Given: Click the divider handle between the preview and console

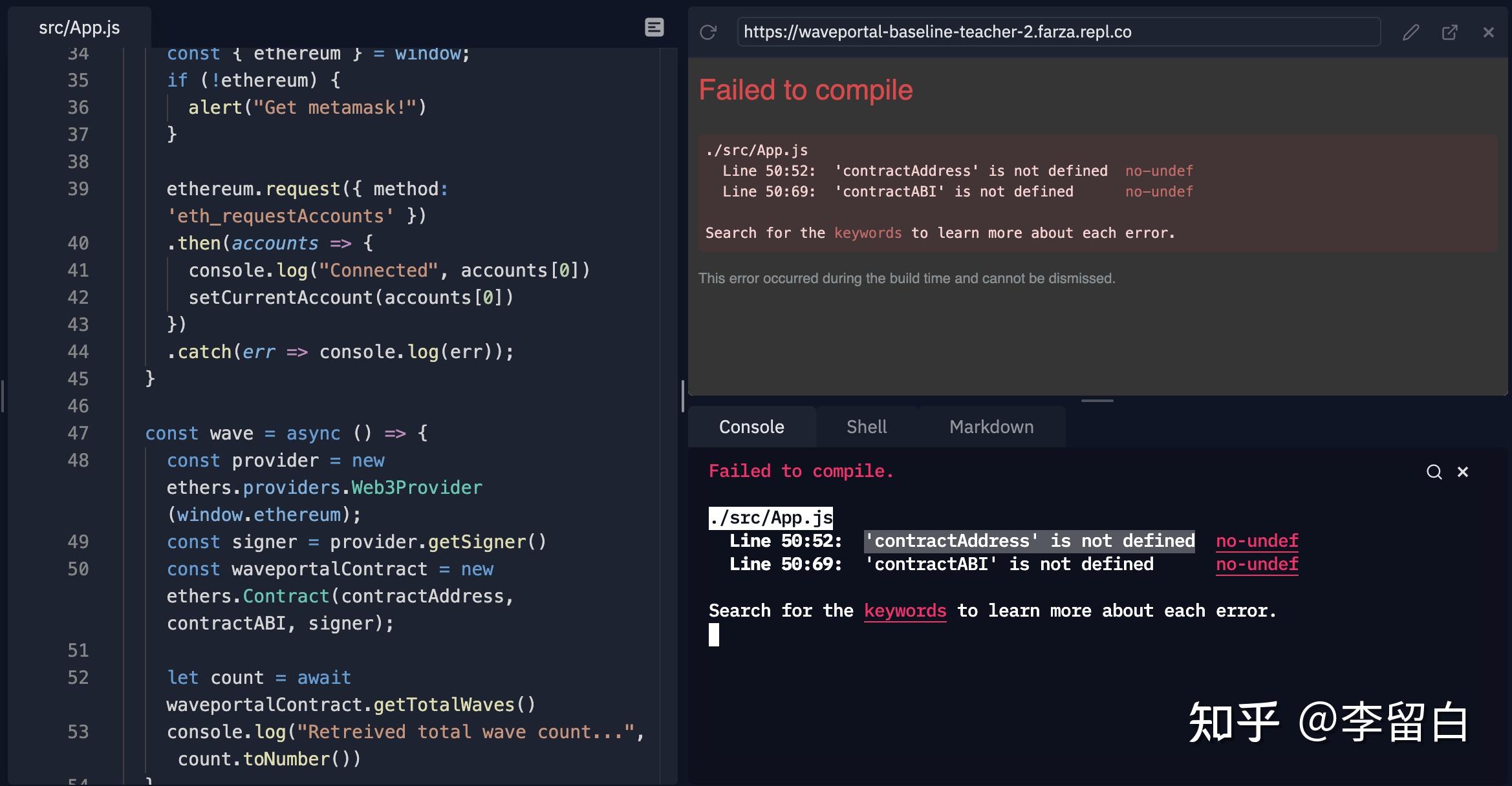Looking at the screenshot, I should pos(1097,401).
